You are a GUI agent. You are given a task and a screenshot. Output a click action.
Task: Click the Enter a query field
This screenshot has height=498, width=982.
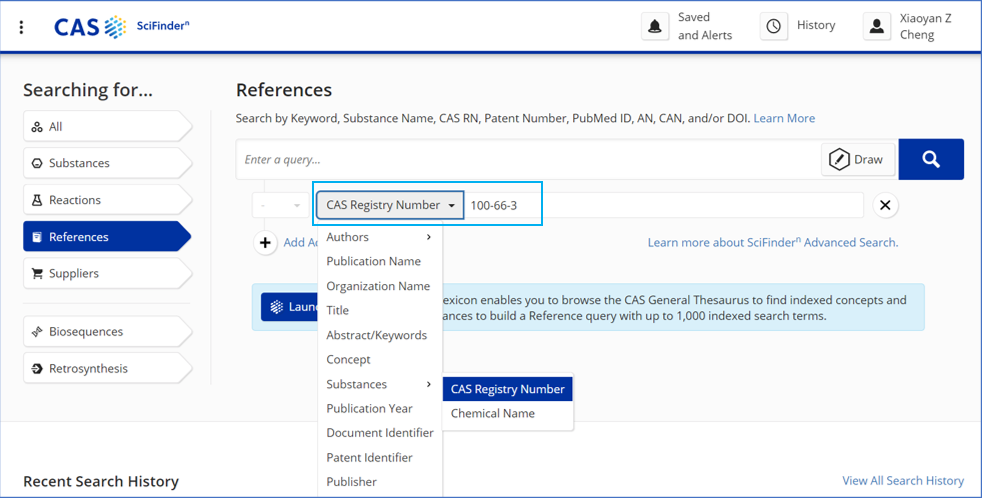pos(529,160)
